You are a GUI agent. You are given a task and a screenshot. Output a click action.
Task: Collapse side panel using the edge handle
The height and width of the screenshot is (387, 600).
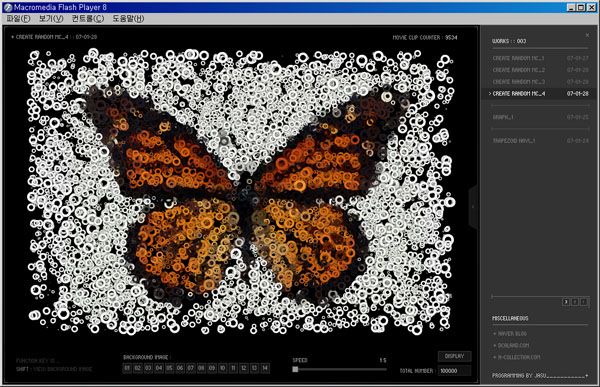pos(473,207)
